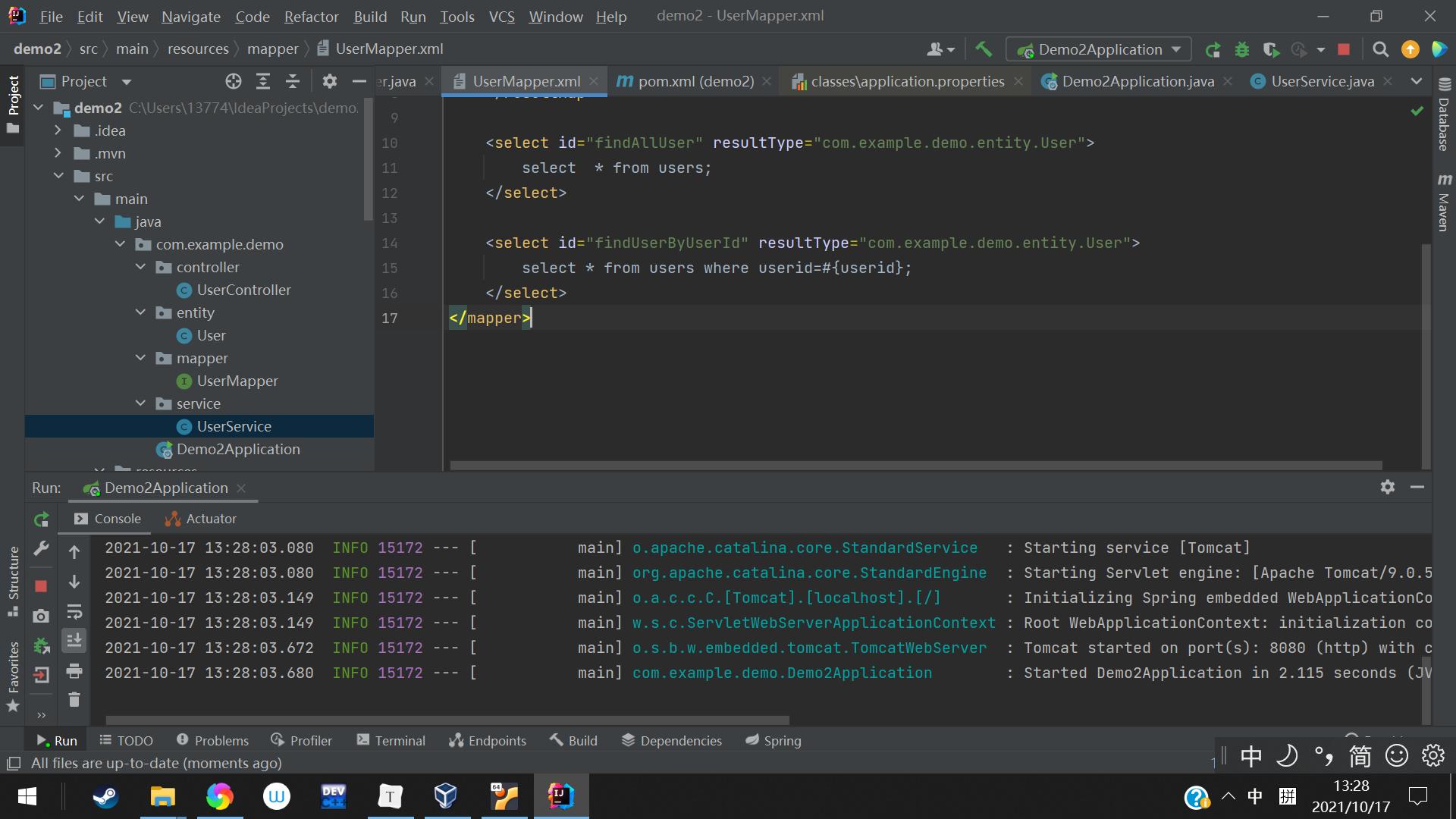Stop the running application in the top toolbar
The width and height of the screenshot is (1456, 819).
coord(1344,49)
